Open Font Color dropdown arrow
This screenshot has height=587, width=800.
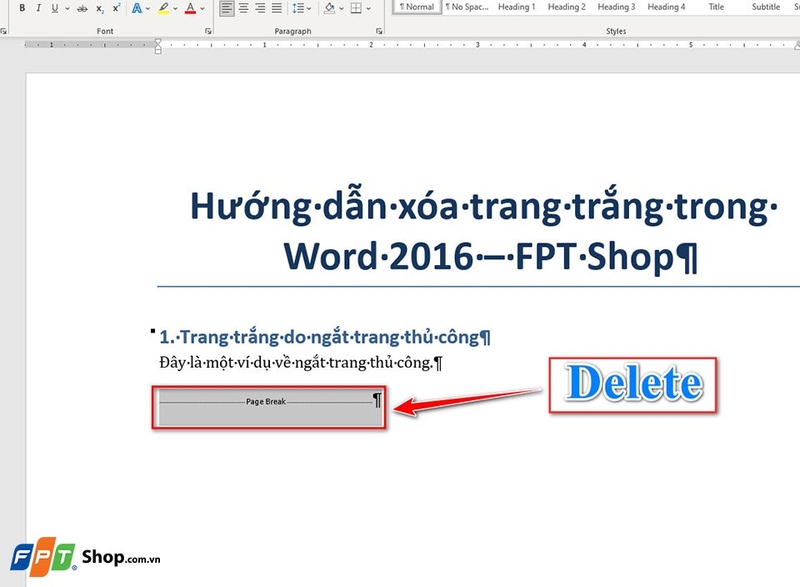[x=203, y=8]
